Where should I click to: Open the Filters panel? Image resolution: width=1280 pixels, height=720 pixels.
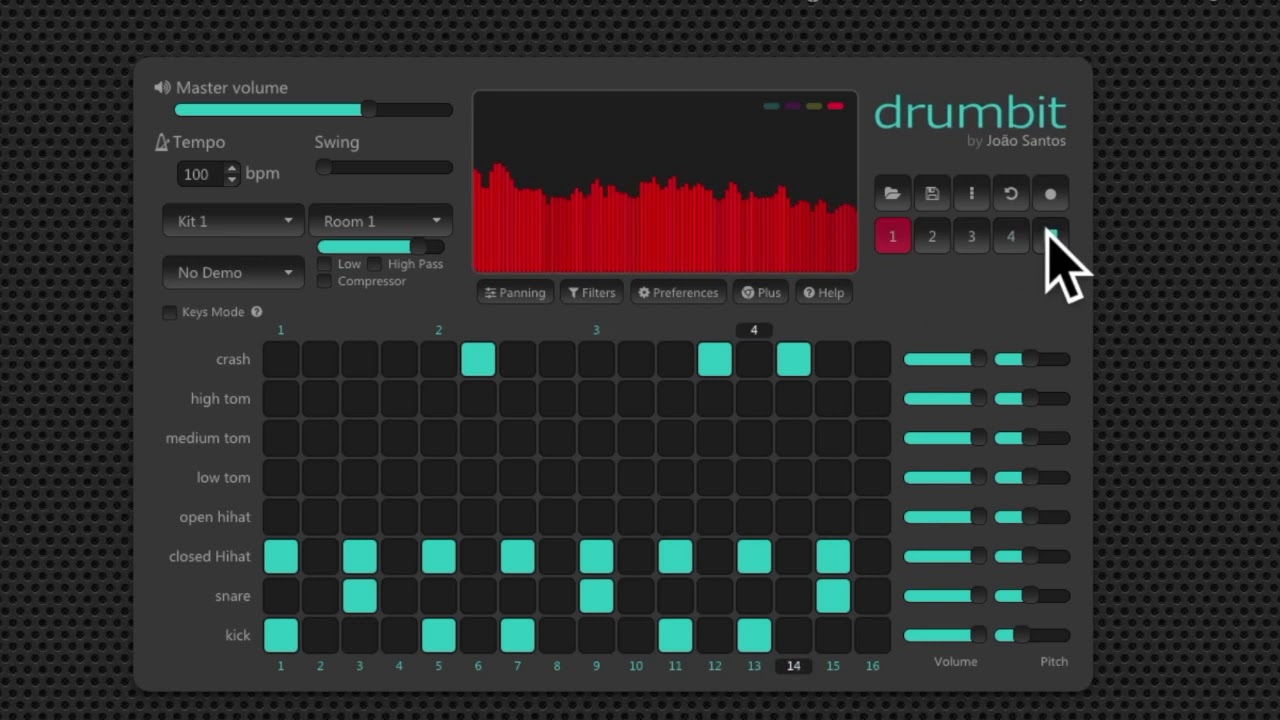click(x=592, y=293)
